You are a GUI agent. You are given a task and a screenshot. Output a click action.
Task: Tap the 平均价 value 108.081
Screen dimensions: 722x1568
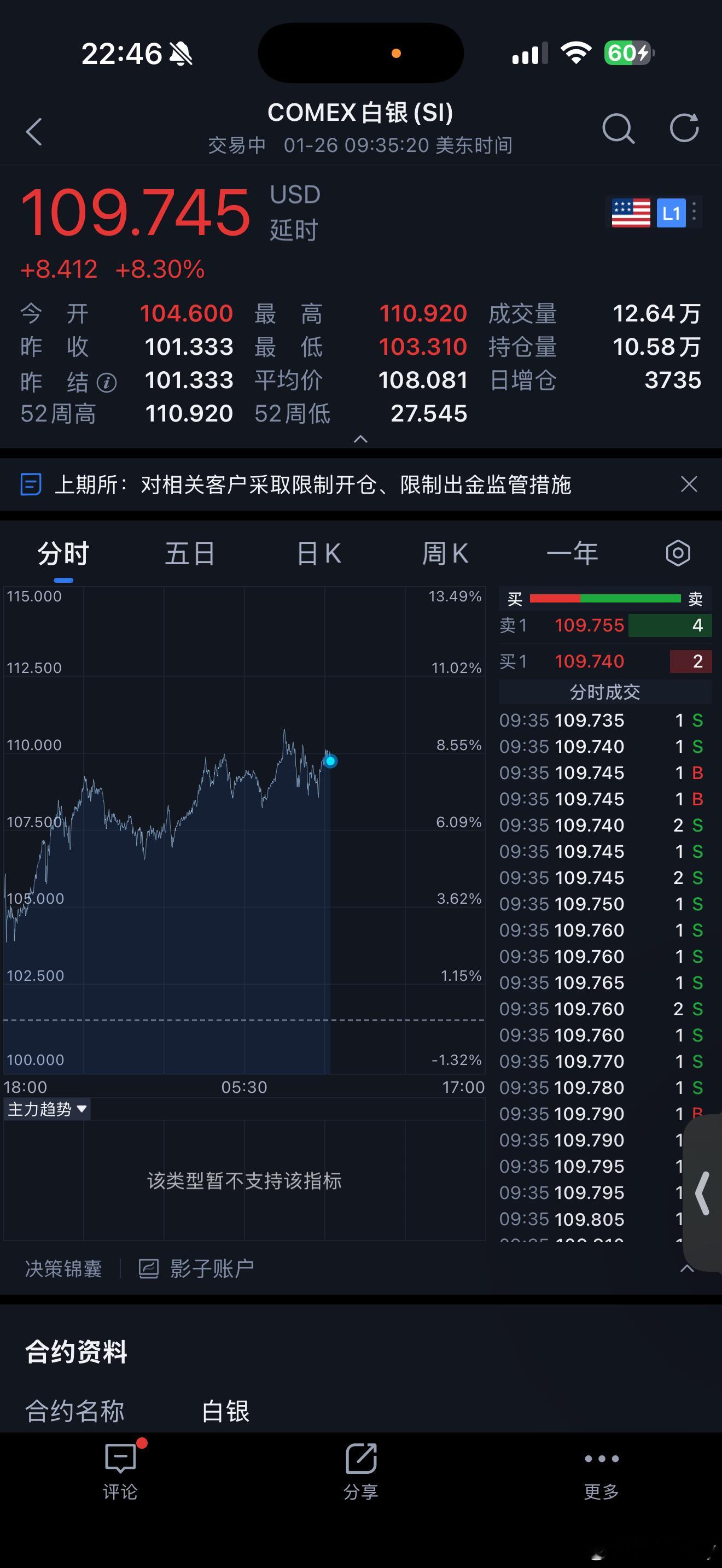point(423,381)
